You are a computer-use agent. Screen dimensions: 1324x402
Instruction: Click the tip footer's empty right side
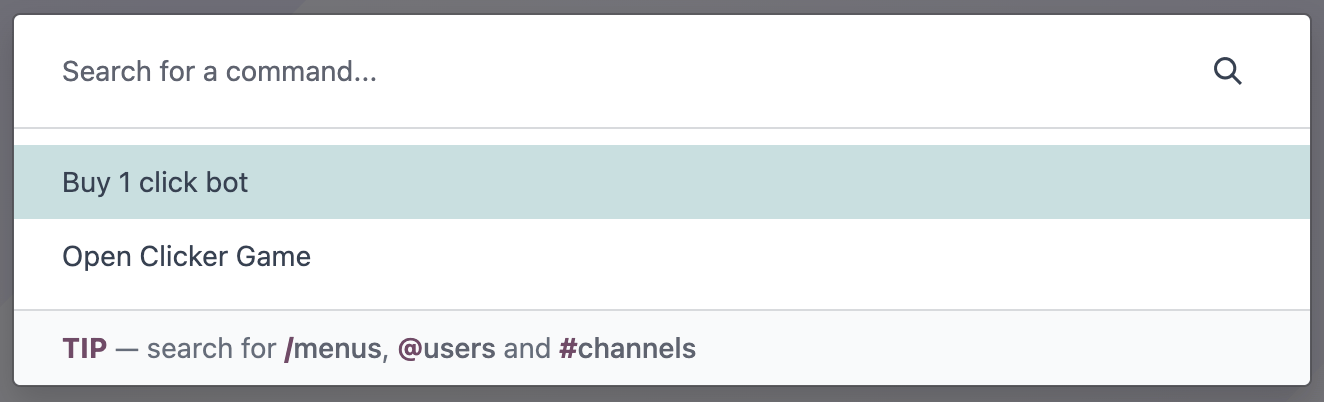click(x=1000, y=349)
